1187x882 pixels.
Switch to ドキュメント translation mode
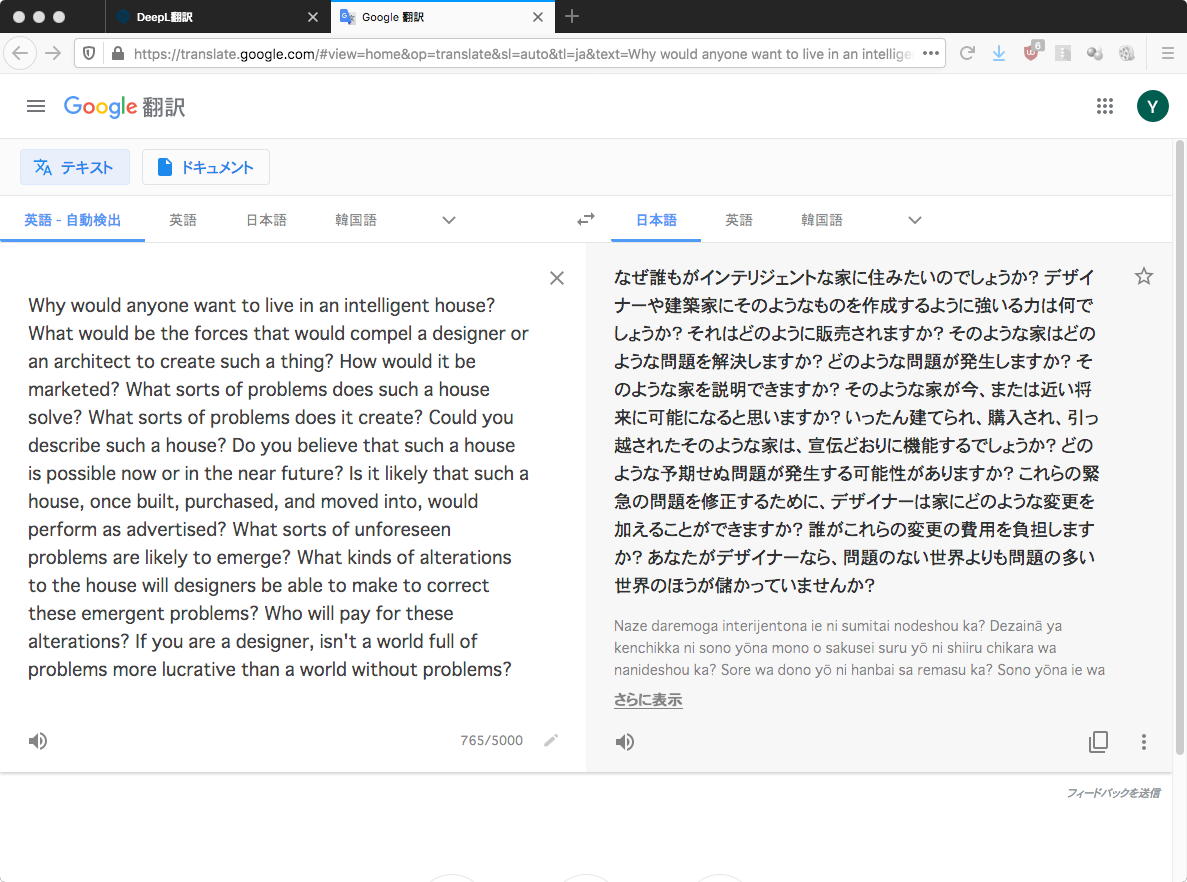pos(205,167)
